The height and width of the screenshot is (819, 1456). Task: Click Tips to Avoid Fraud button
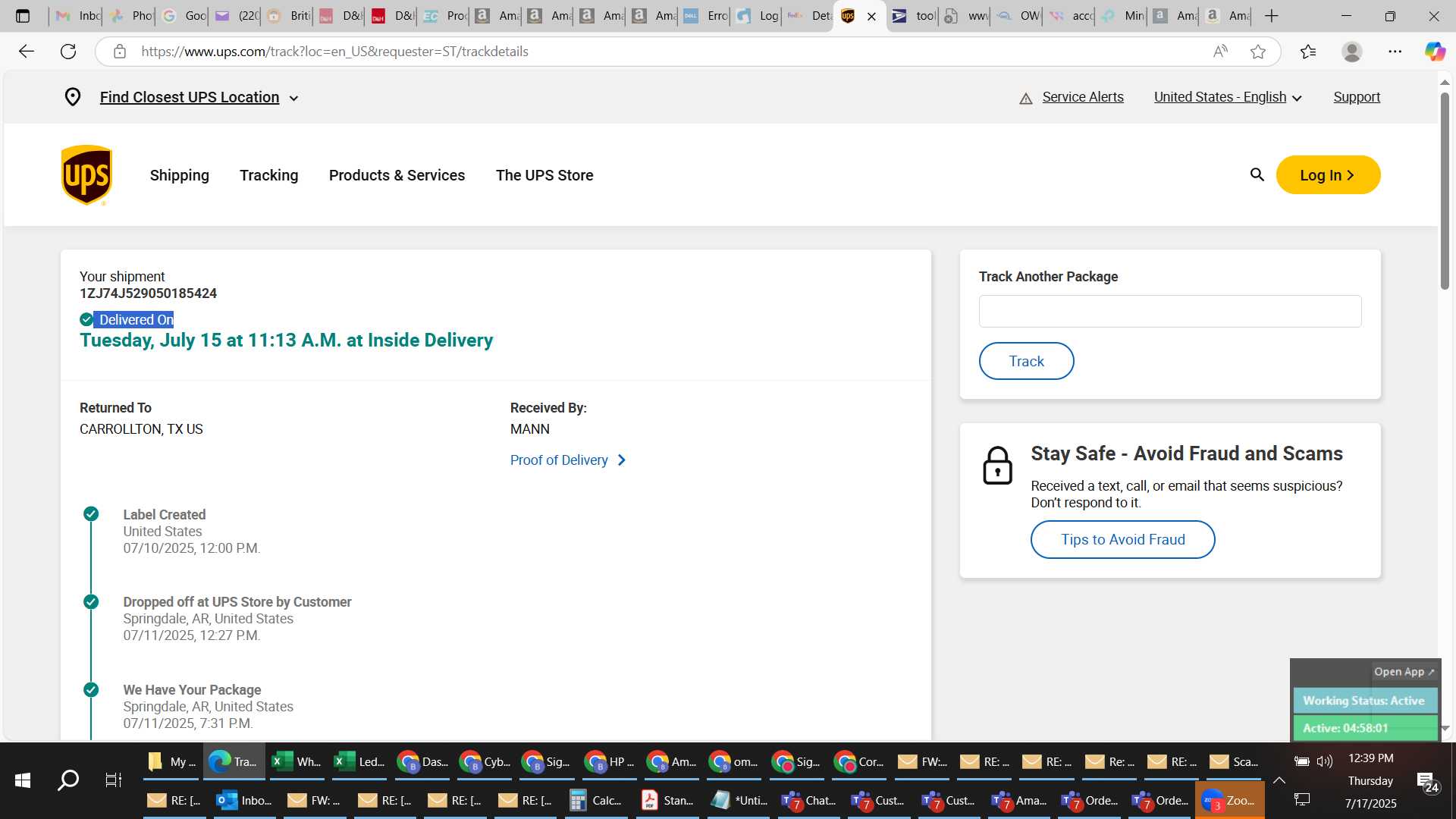pyautogui.click(x=1122, y=539)
